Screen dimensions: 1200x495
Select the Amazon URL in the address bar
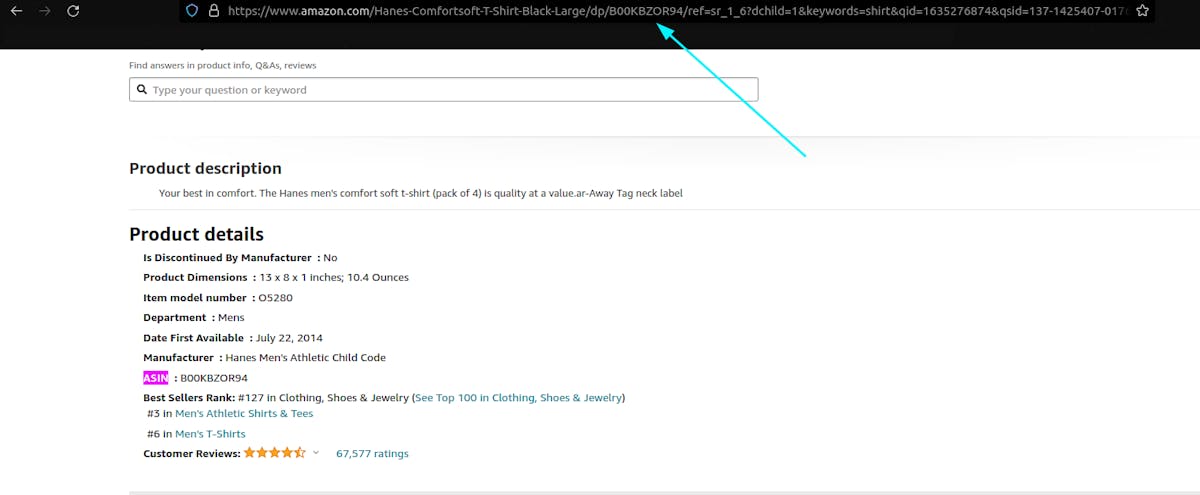pos(677,11)
